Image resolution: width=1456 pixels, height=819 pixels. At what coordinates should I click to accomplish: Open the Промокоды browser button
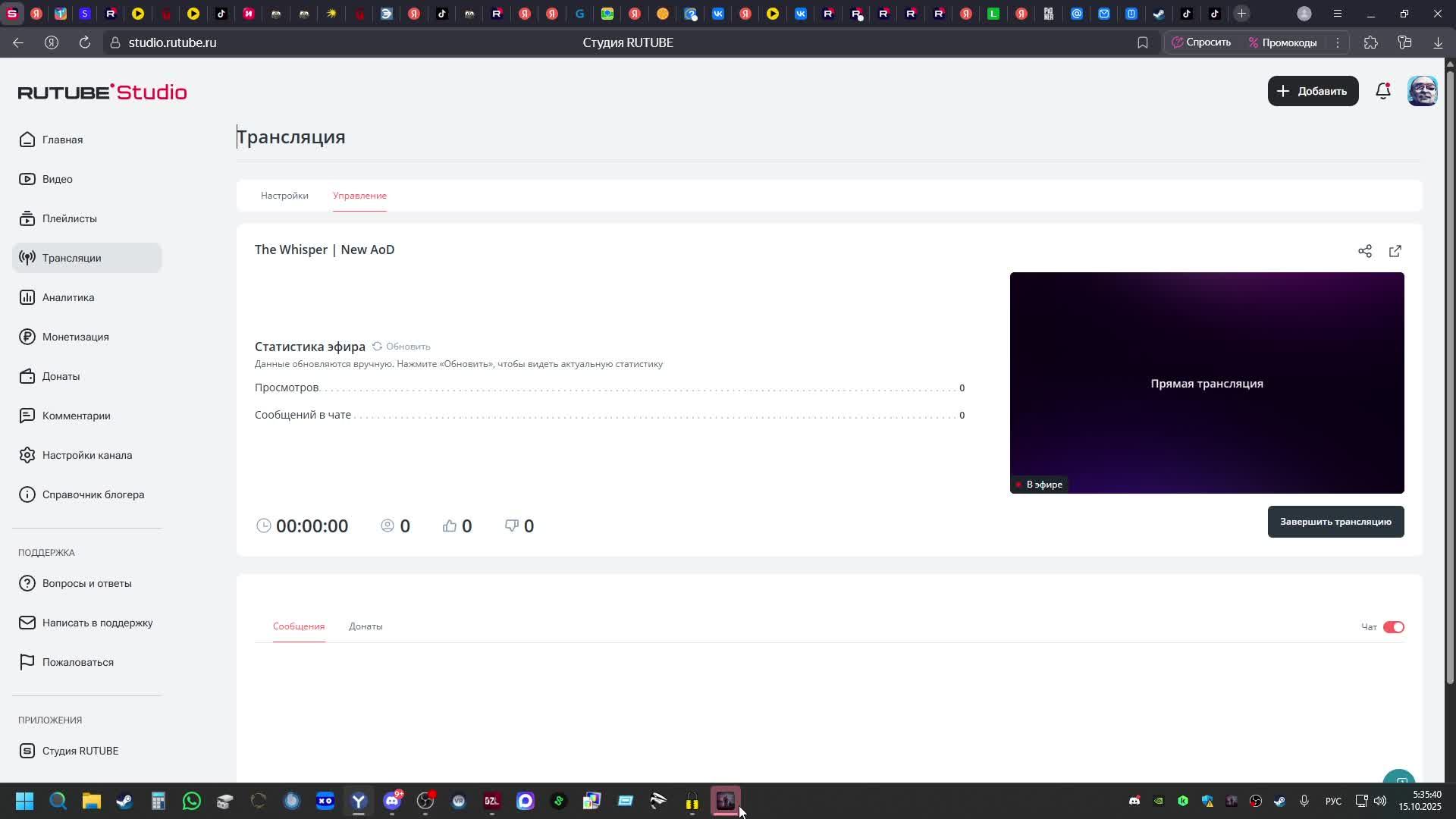[1282, 42]
